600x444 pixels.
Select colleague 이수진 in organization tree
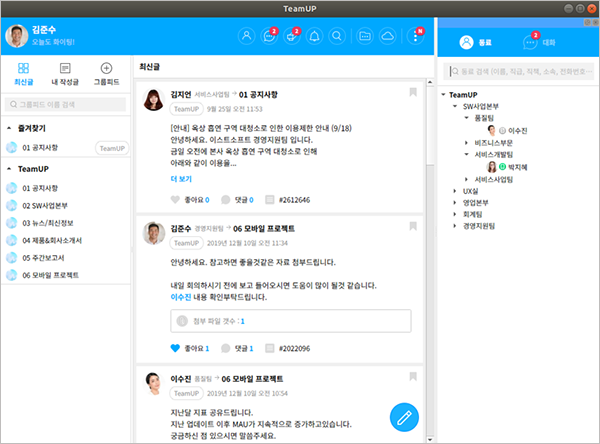pos(507,131)
